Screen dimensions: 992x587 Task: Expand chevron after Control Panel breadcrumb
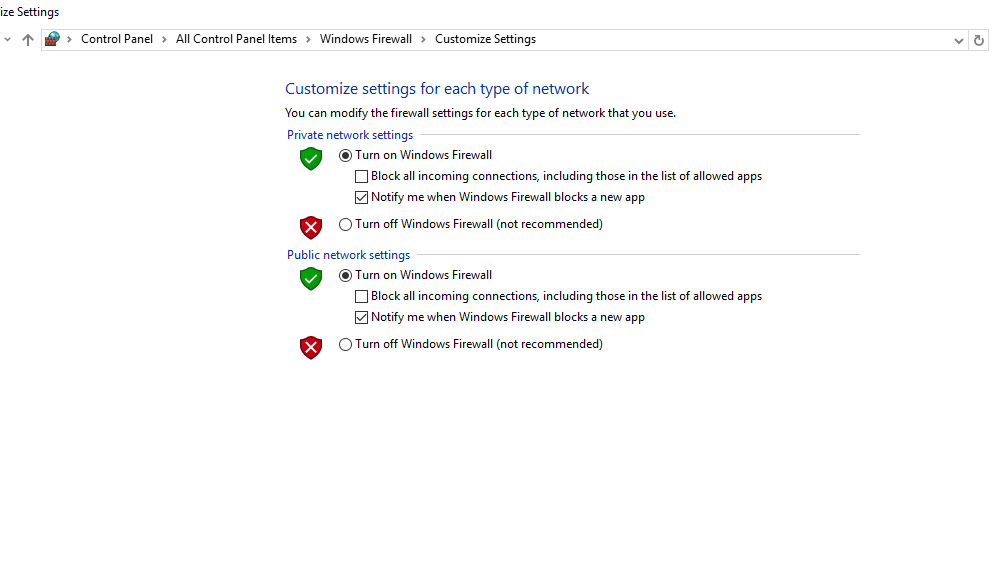pyautogui.click(x=164, y=39)
